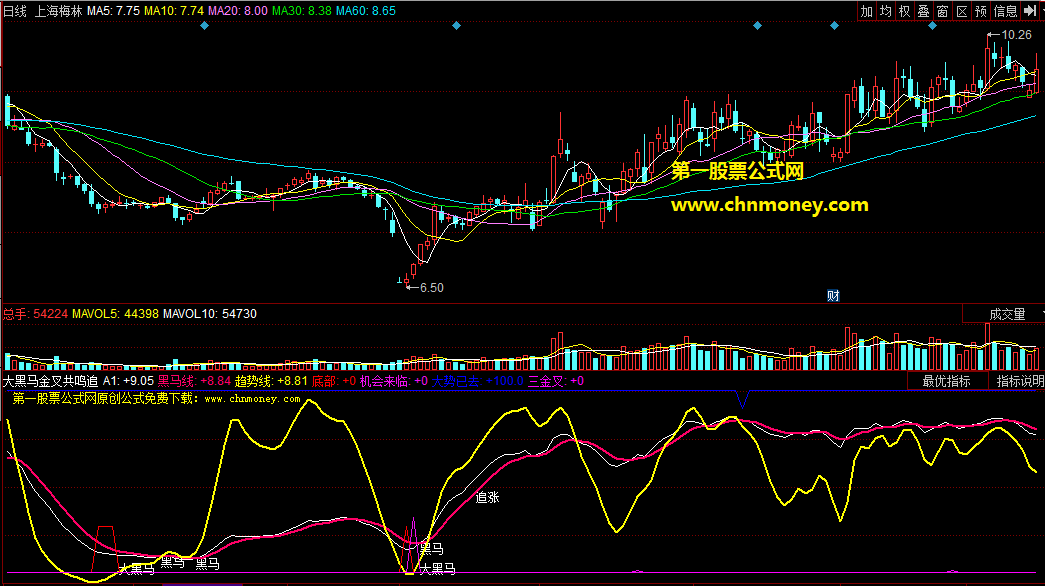Click the MA10: 7.74 label

point(174,11)
